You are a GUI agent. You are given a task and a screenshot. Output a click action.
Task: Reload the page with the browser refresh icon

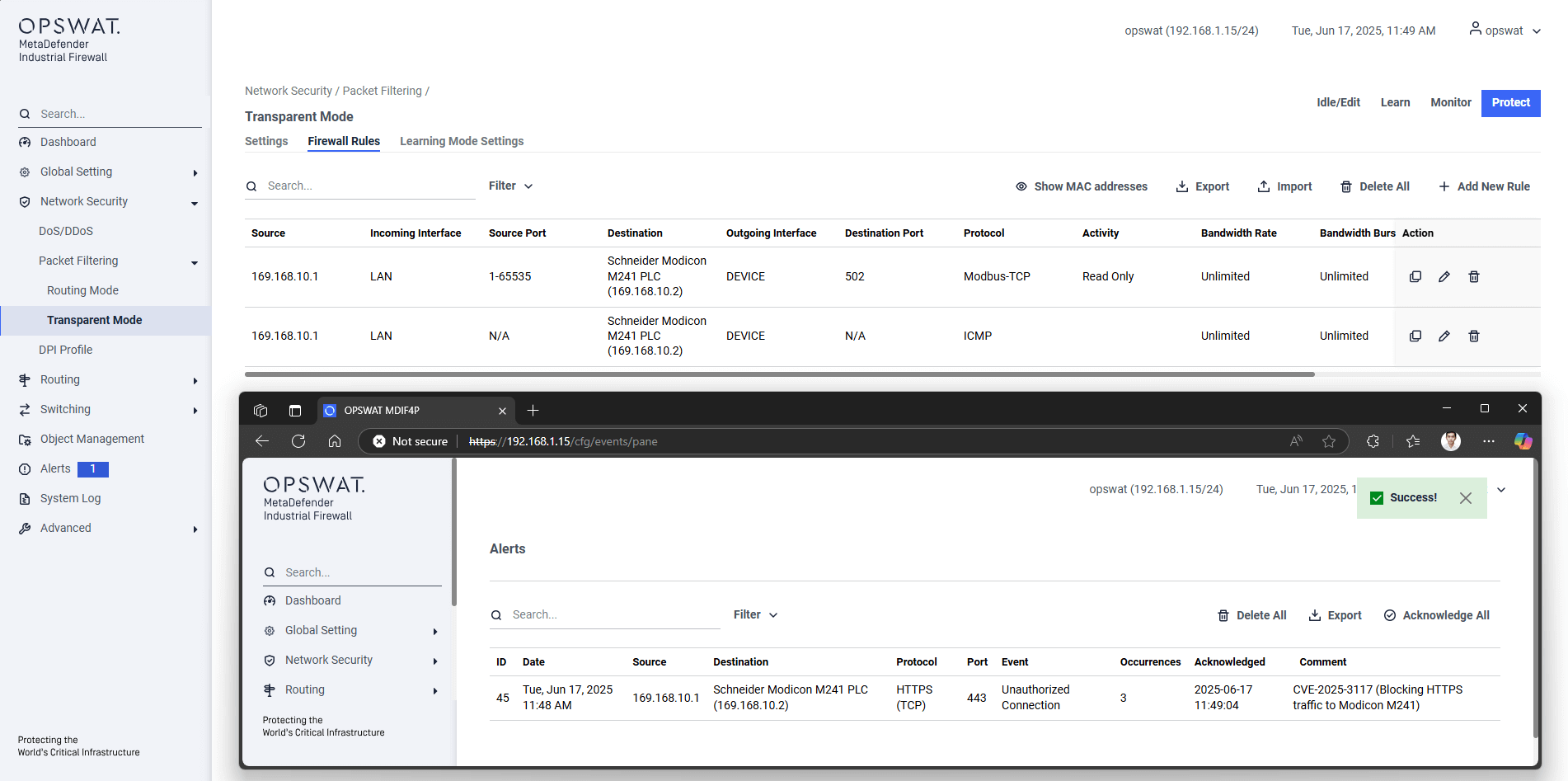[298, 441]
